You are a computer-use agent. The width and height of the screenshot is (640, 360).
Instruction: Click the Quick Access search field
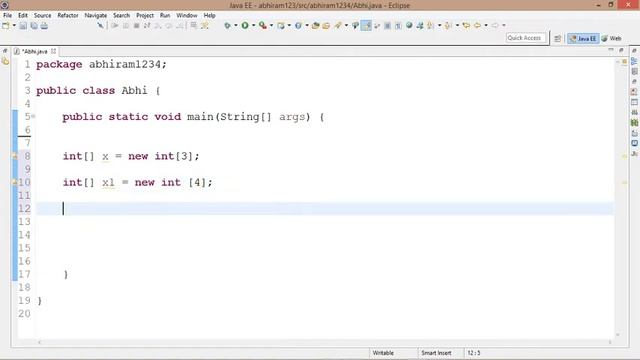pos(526,38)
